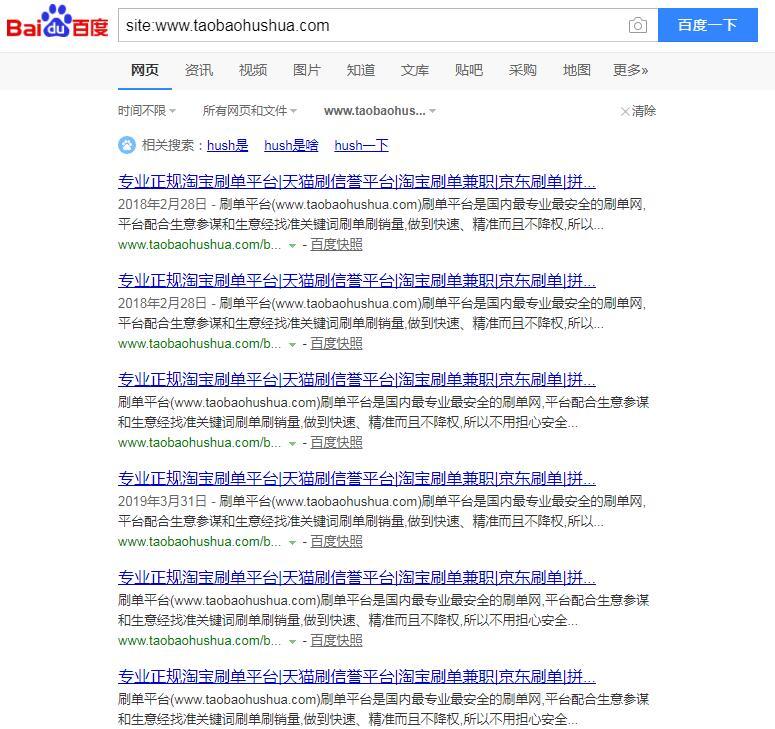Click the green URL below the 2019年3月31日 snippet
The height and width of the screenshot is (729, 775).
tap(199, 542)
